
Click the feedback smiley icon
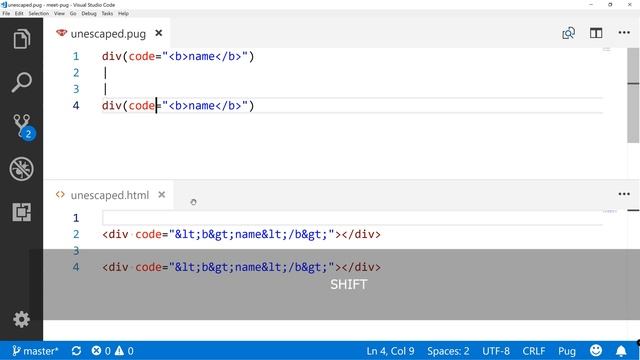pos(596,351)
